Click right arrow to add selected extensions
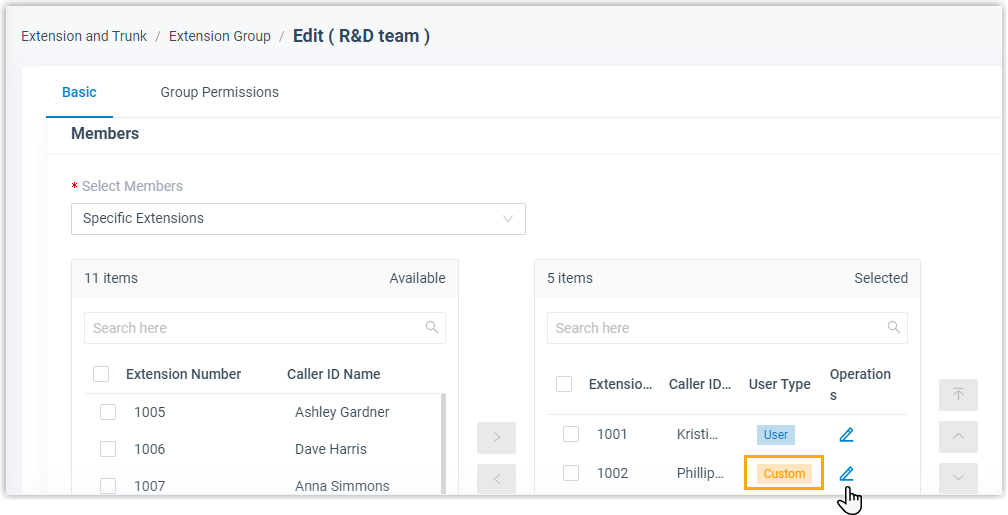Image resolution: width=1008 pixels, height=515 pixels. click(x=497, y=438)
